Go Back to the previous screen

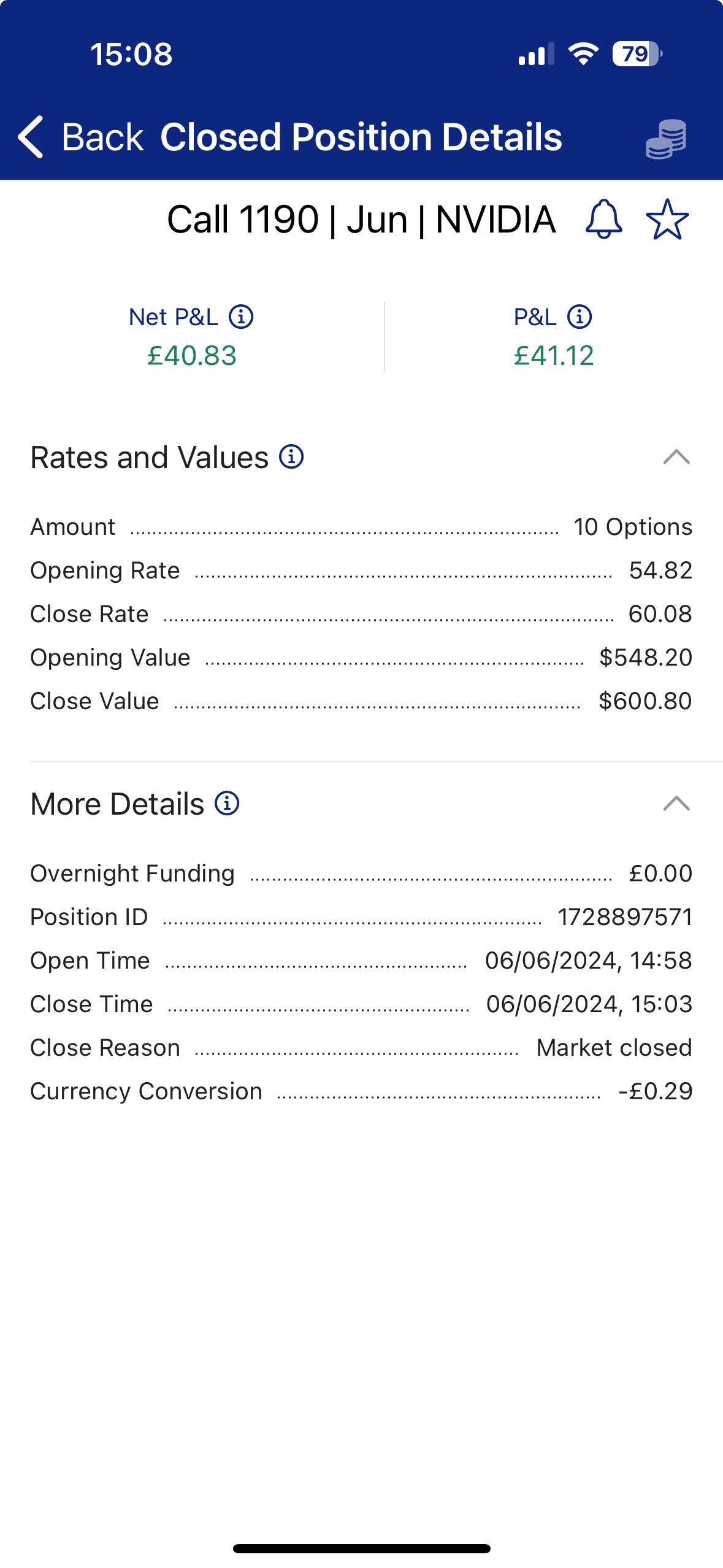(102, 137)
